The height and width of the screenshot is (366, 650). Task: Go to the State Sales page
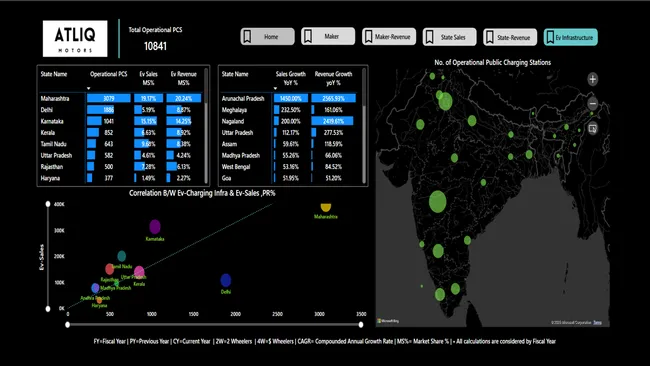point(449,37)
